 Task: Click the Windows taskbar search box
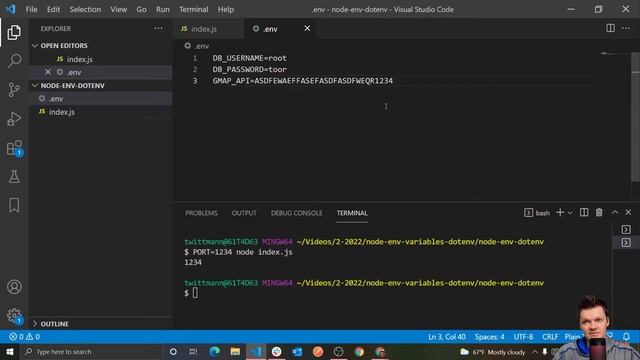(x=93, y=351)
